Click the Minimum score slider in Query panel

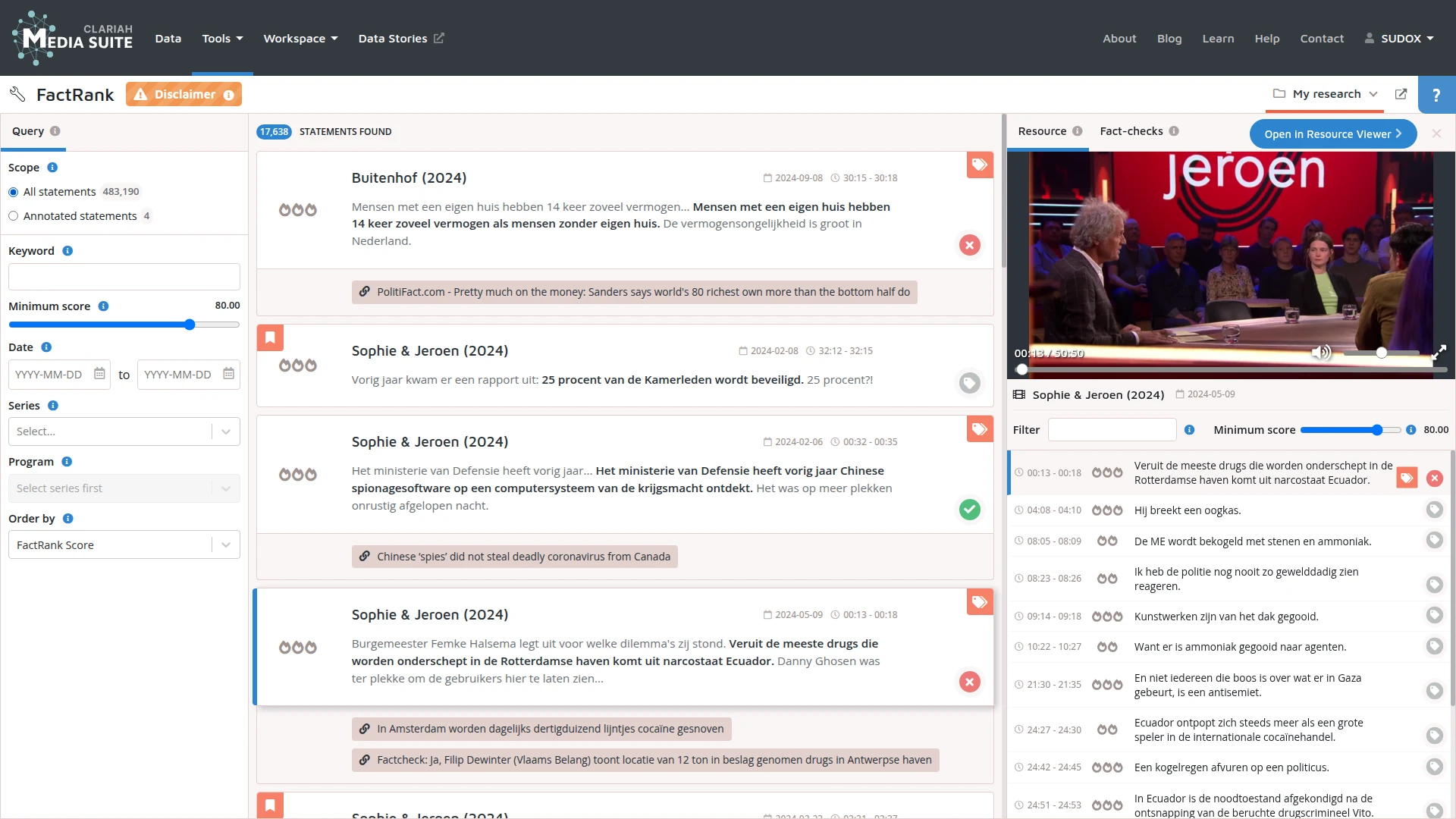coord(190,325)
